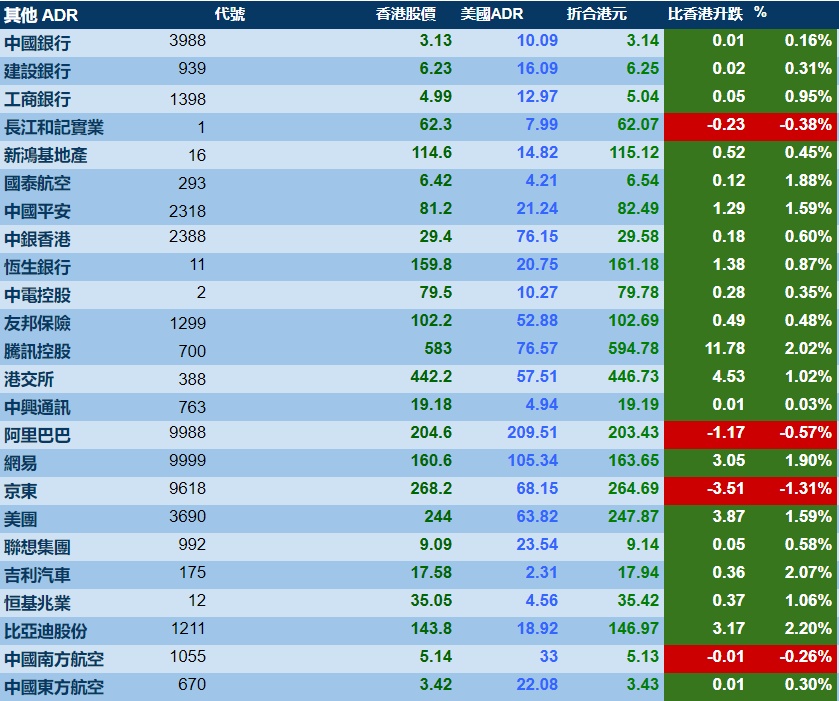
Task: Click the 比香港升跌 column header
Action: coord(705,14)
